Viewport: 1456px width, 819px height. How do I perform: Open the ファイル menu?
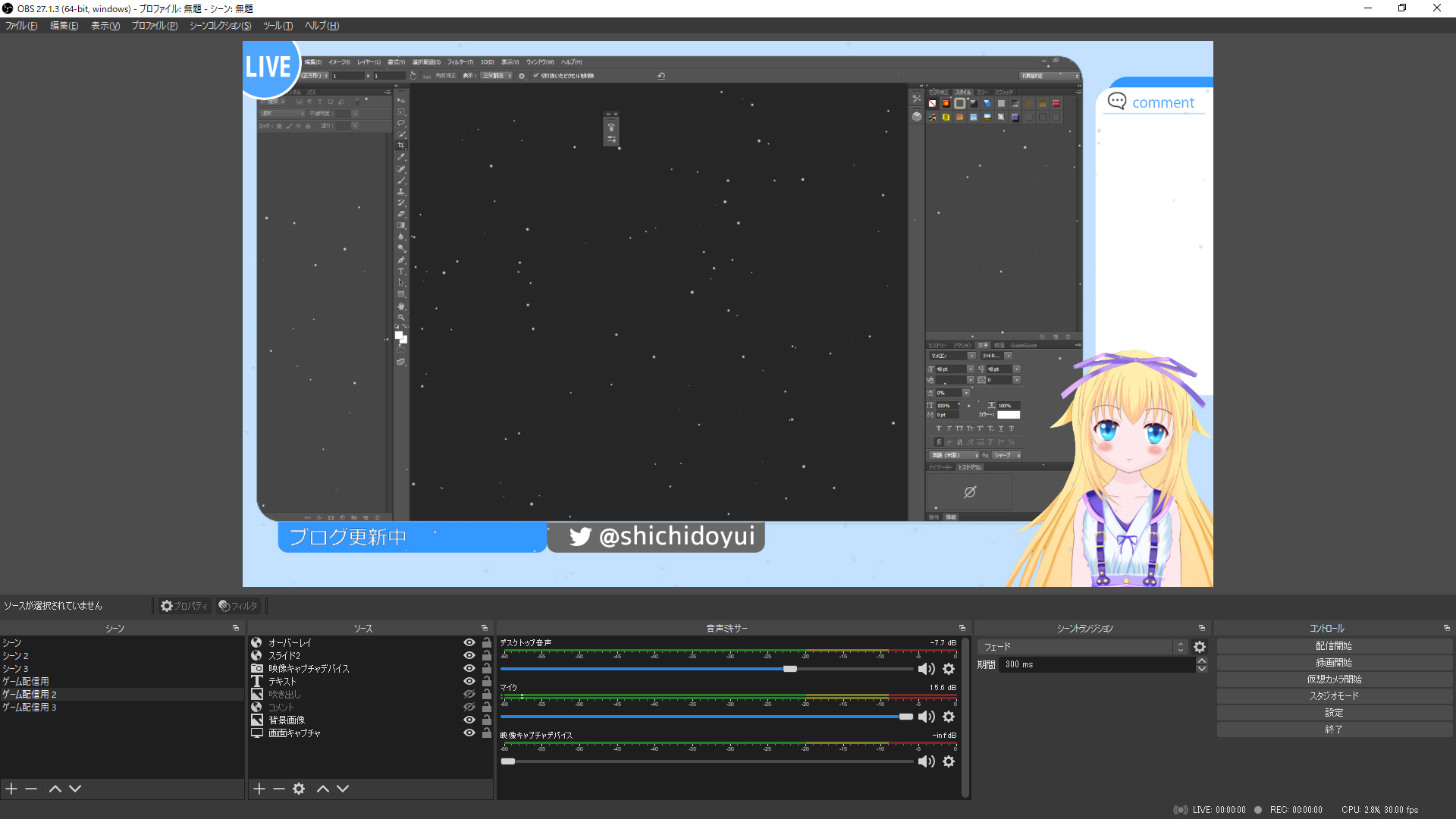click(x=21, y=26)
